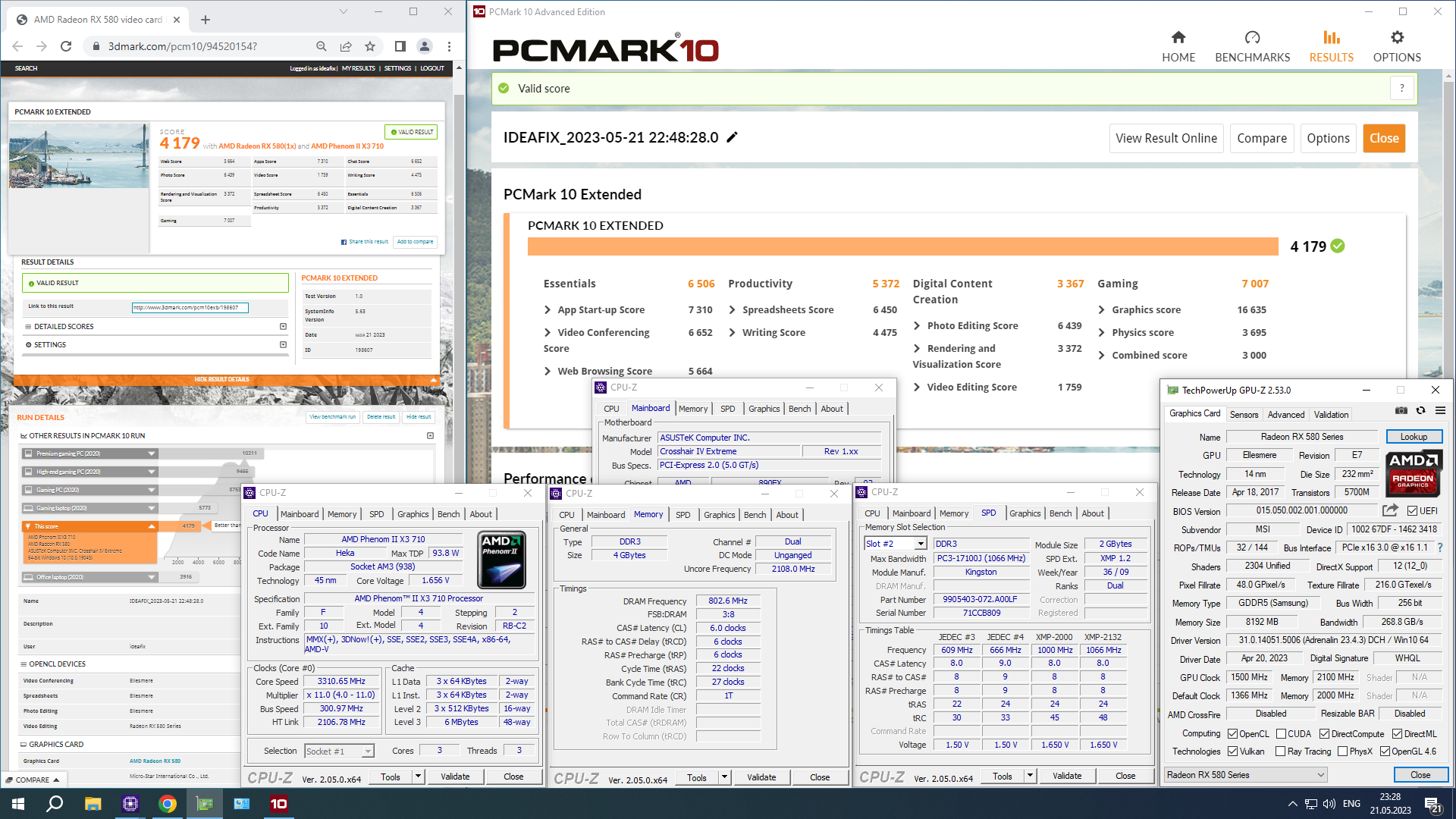Viewport: 1456px width, 819px height.
Task: Open Bench tab in the SPD CPU-Z window
Action: (x=1060, y=513)
